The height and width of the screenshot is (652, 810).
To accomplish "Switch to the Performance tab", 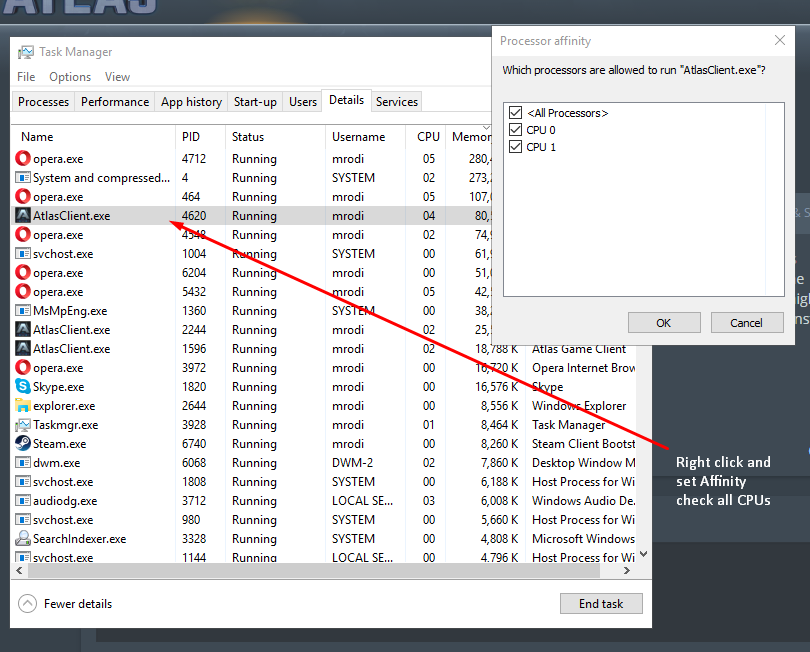I will tap(115, 102).
